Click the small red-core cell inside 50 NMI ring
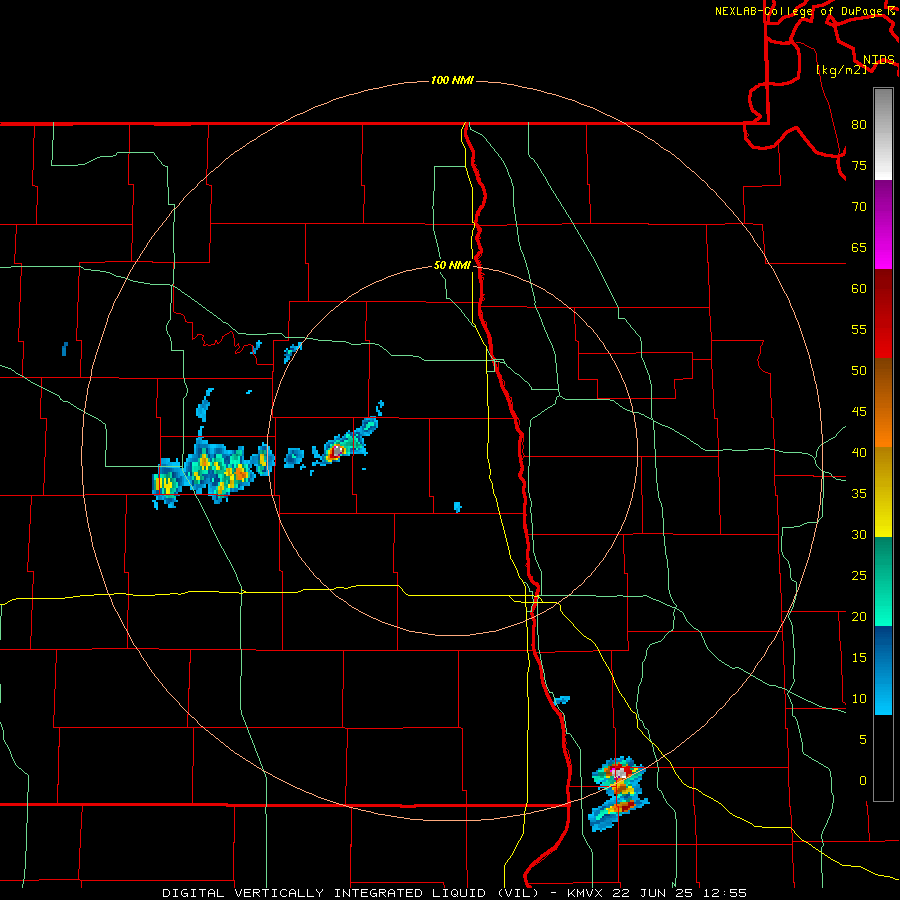This screenshot has width=900, height=900. (x=335, y=452)
